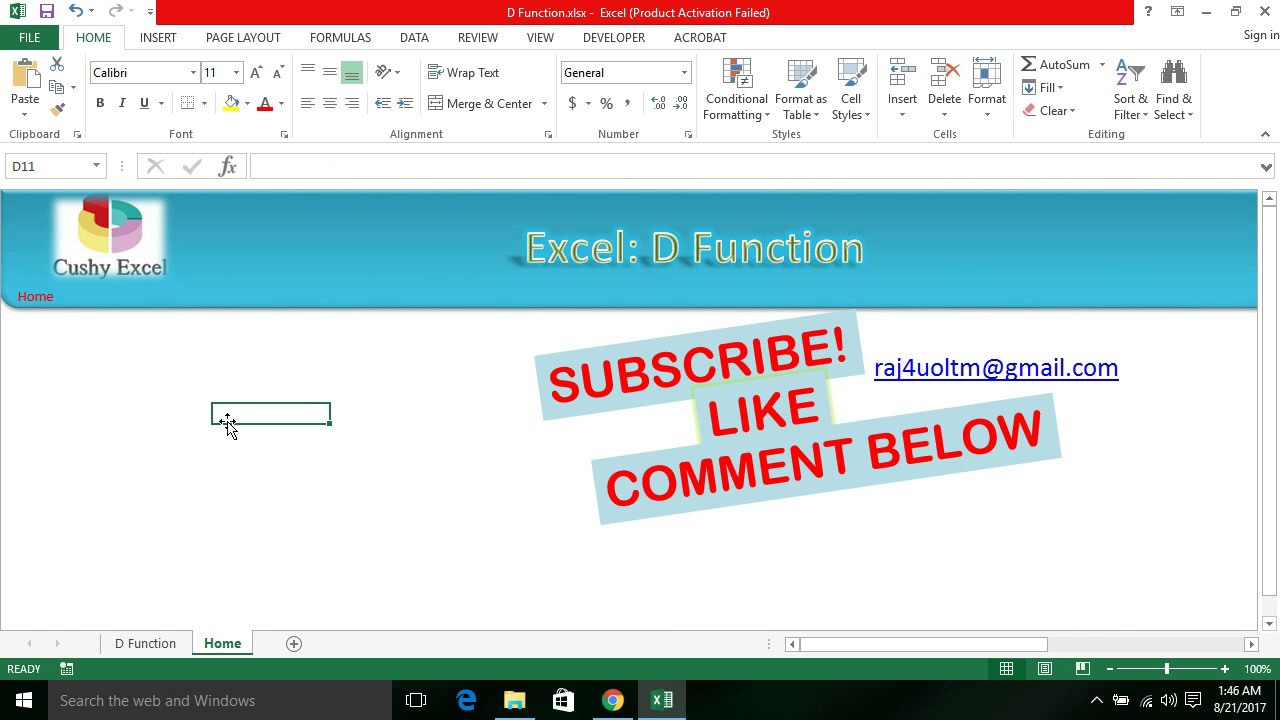Save the workbook from the quick access toolbar
1280x720 pixels.
tap(47, 12)
